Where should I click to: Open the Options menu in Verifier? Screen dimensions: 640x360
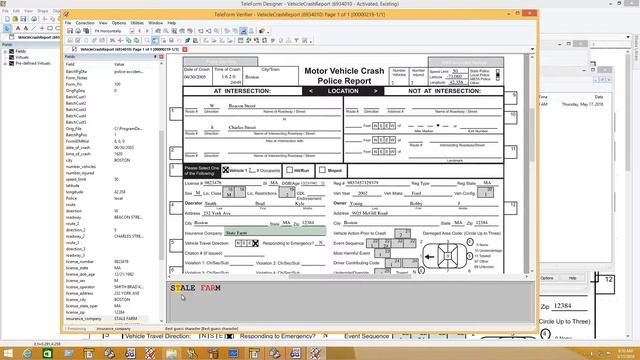119,23
